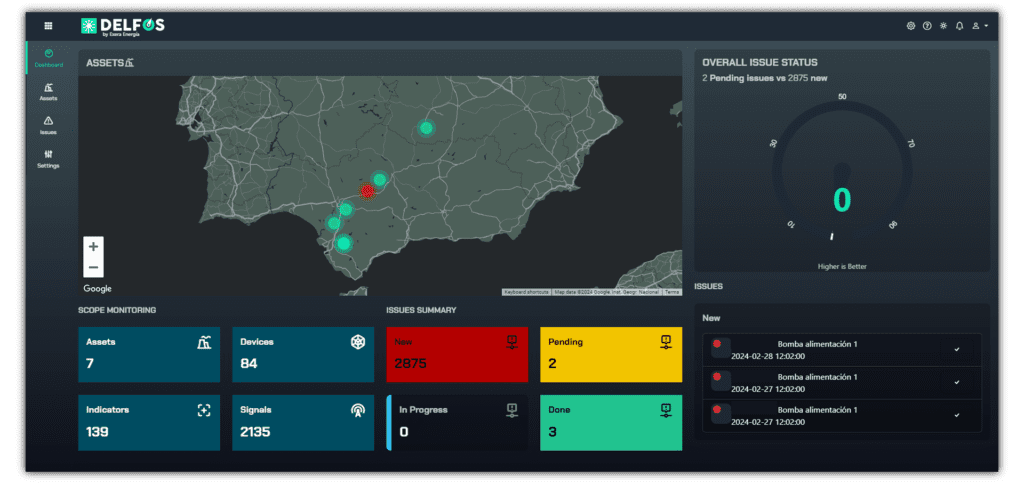Open the yellow Pending issues card
The height and width of the screenshot is (484, 1024).
pyautogui.click(x=611, y=354)
